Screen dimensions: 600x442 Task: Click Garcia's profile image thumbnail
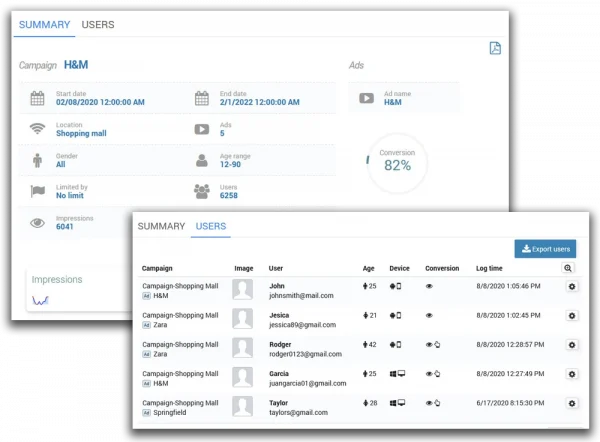(x=243, y=375)
